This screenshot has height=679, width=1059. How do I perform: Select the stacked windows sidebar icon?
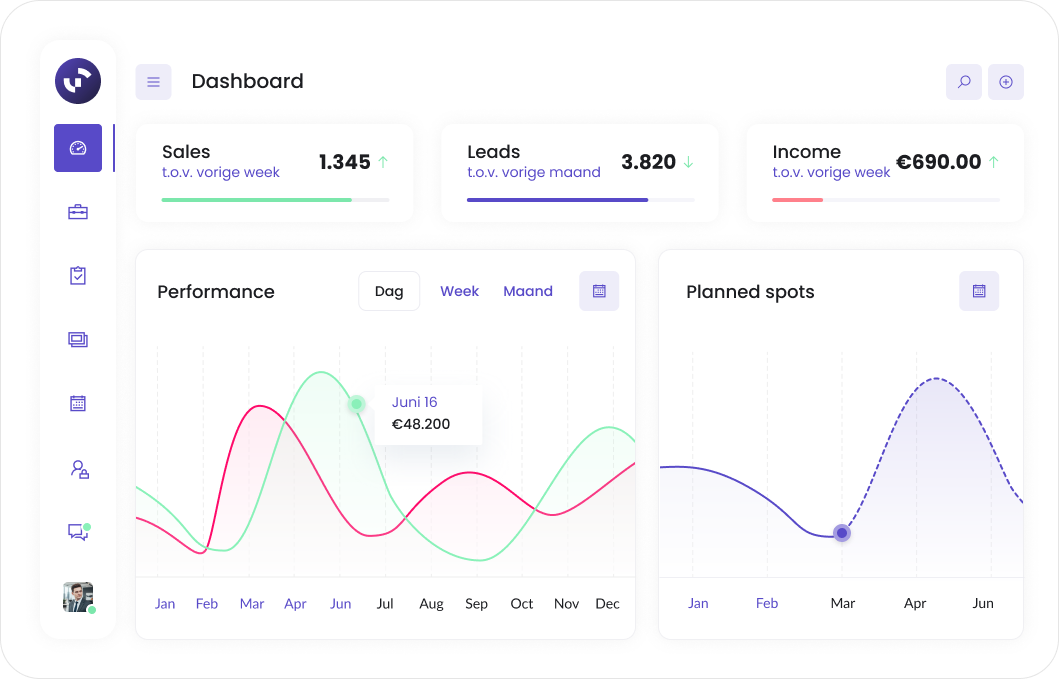pos(78,340)
